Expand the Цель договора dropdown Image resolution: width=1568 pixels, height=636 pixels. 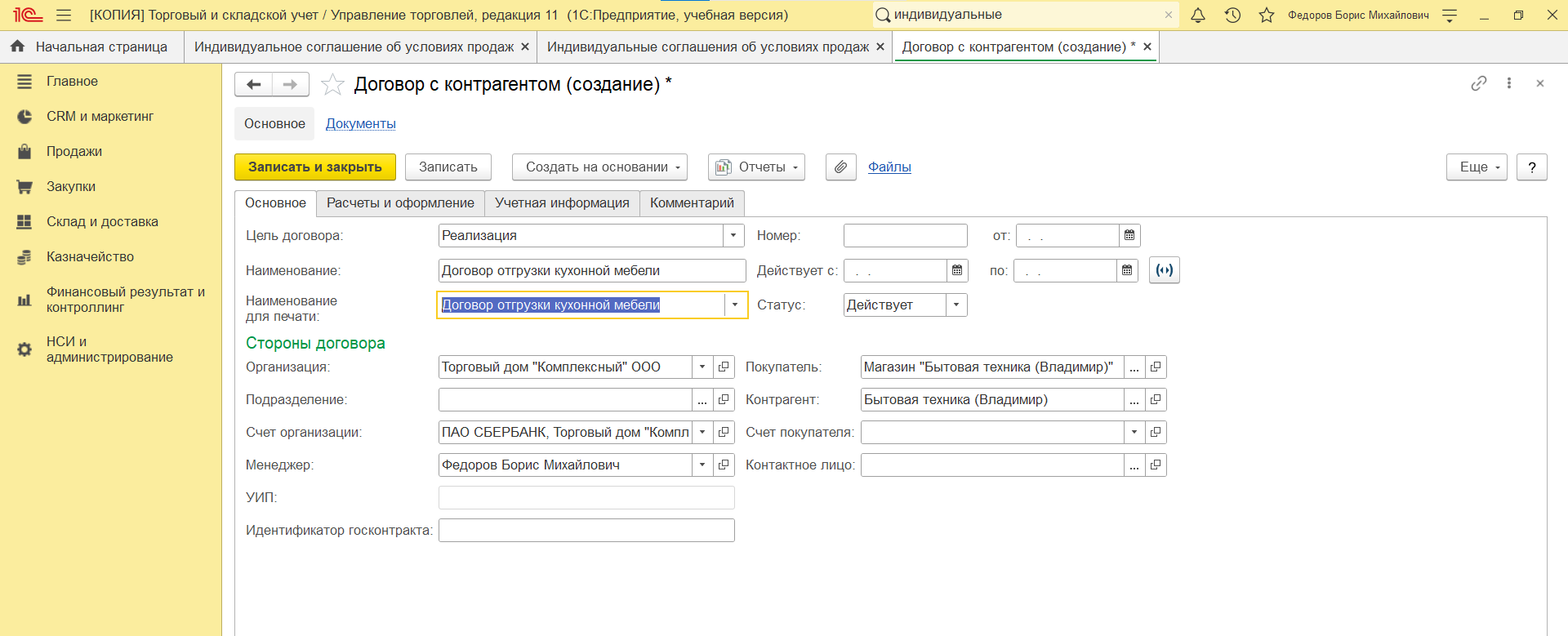pos(733,235)
